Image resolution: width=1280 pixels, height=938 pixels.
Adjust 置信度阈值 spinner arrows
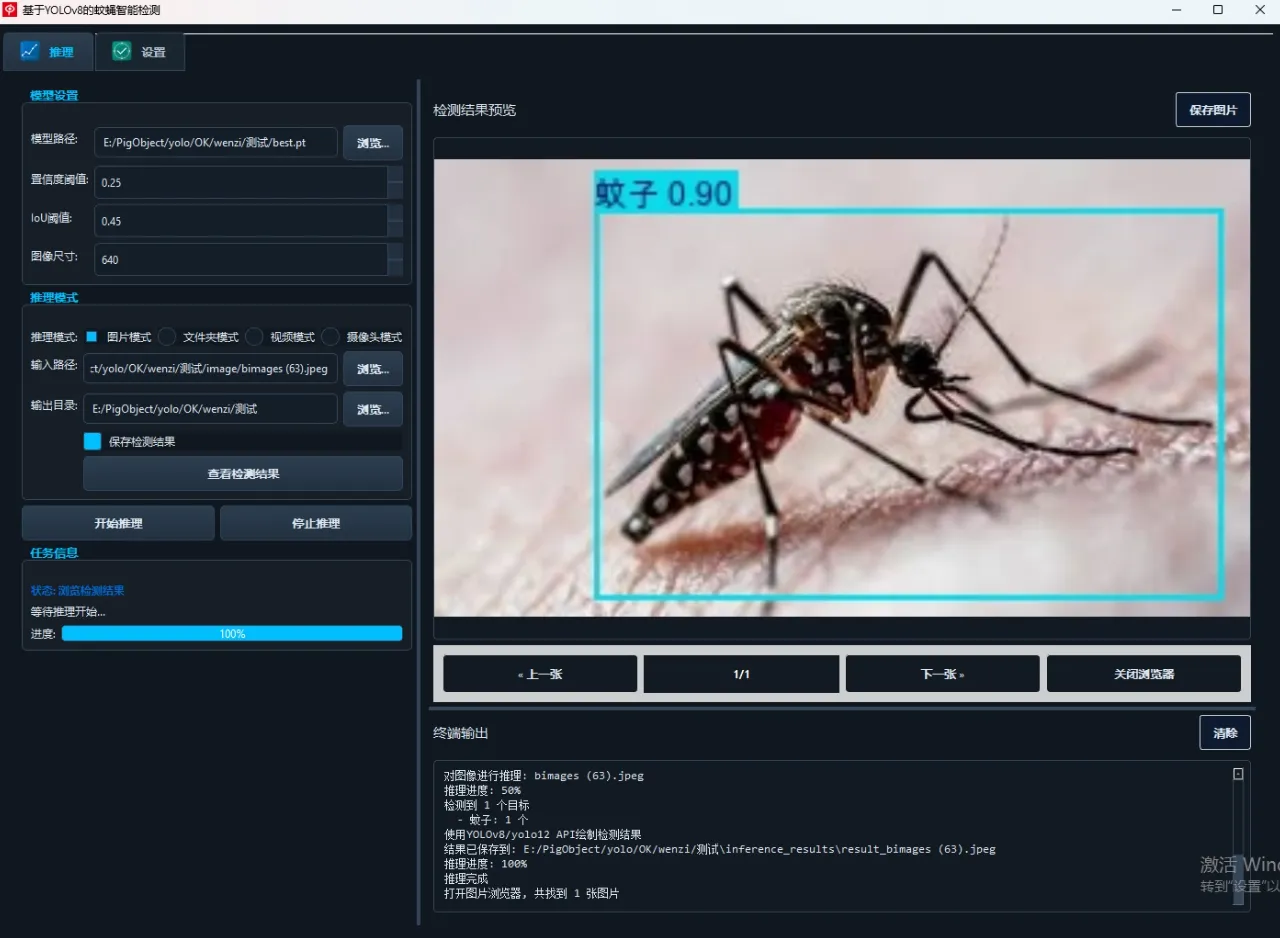coord(395,182)
